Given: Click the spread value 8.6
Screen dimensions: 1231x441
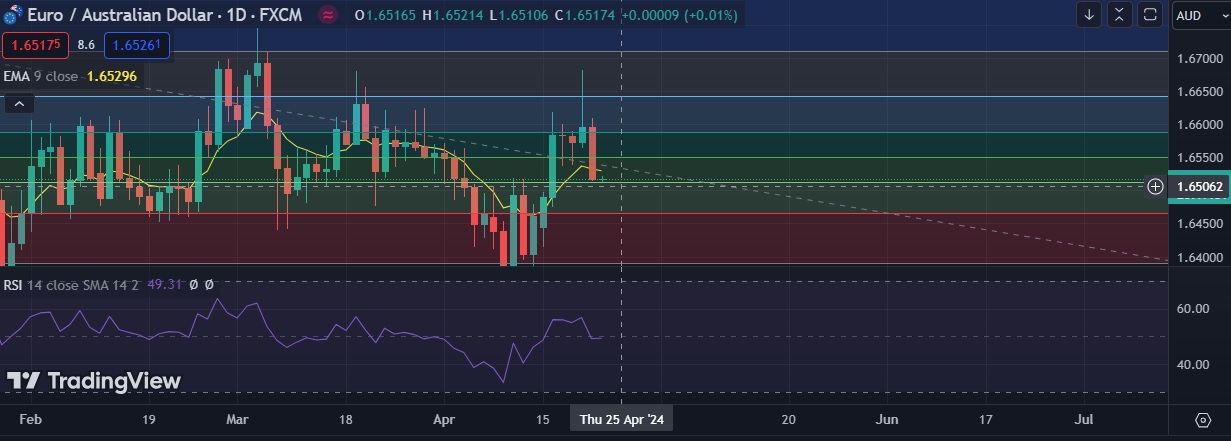Looking at the screenshot, I should click(86, 45).
